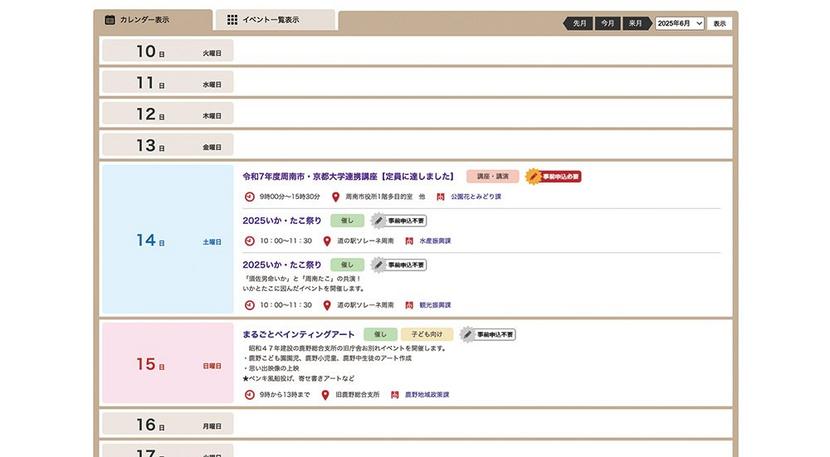830x457 pixels.
Task: Open the 2025年6月 month dropdown
Action: pyautogui.click(x=679, y=23)
